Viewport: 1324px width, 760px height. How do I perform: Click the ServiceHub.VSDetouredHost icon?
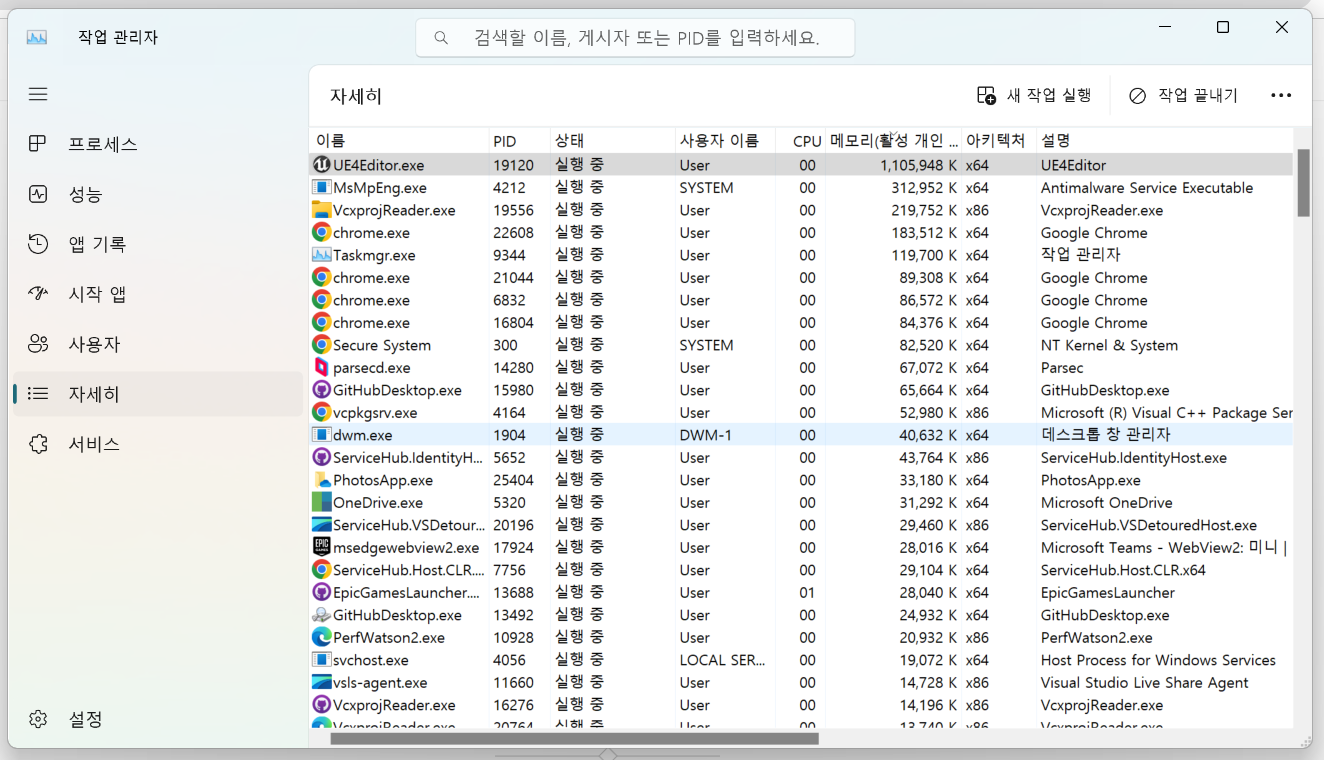coord(321,525)
